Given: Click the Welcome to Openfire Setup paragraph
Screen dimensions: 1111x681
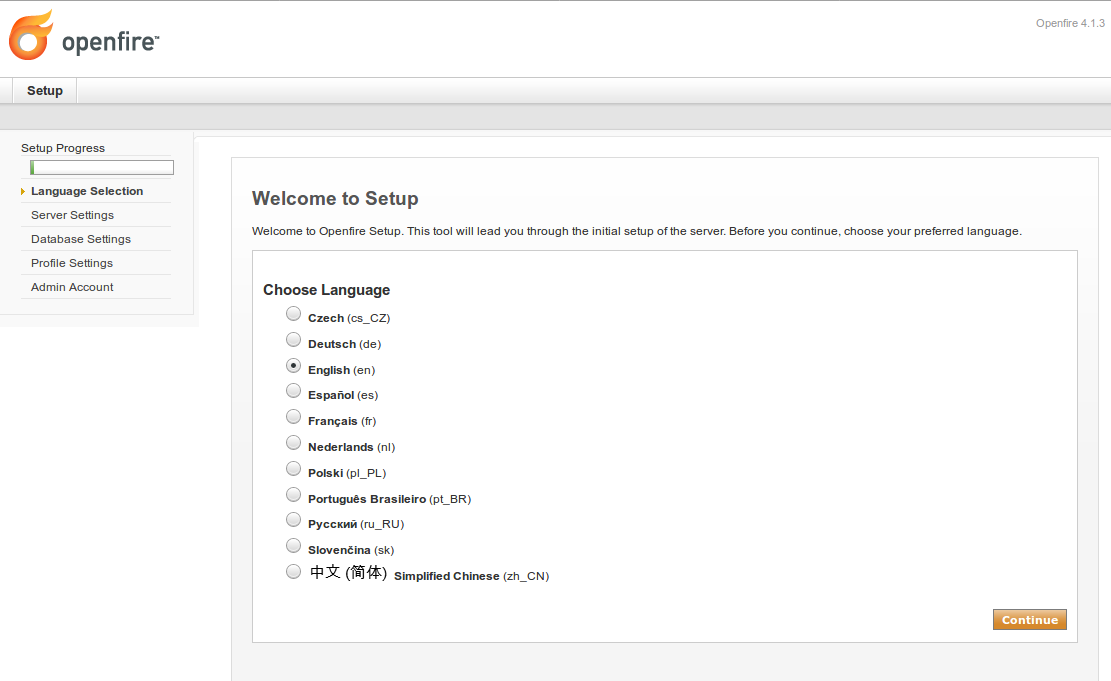Looking at the screenshot, I should coord(637,232).
